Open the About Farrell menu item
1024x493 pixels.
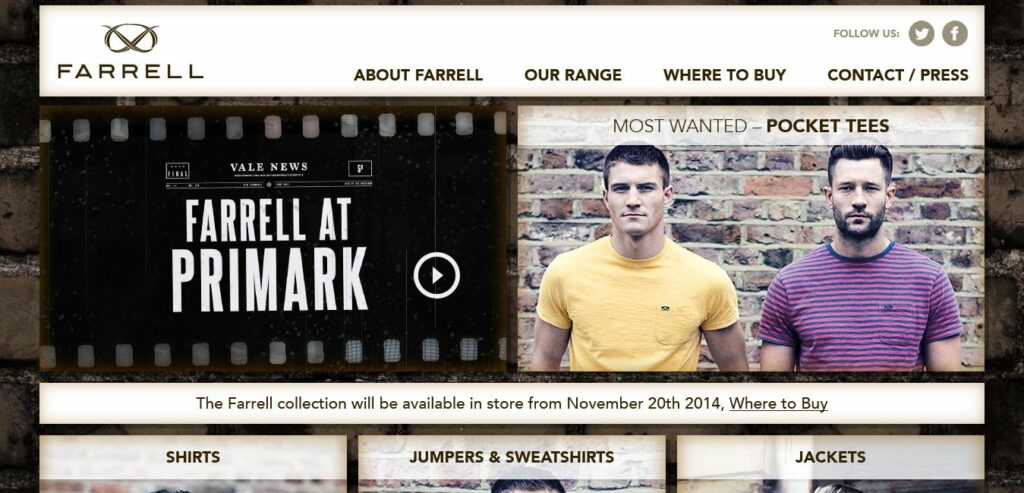pos(418,75)
